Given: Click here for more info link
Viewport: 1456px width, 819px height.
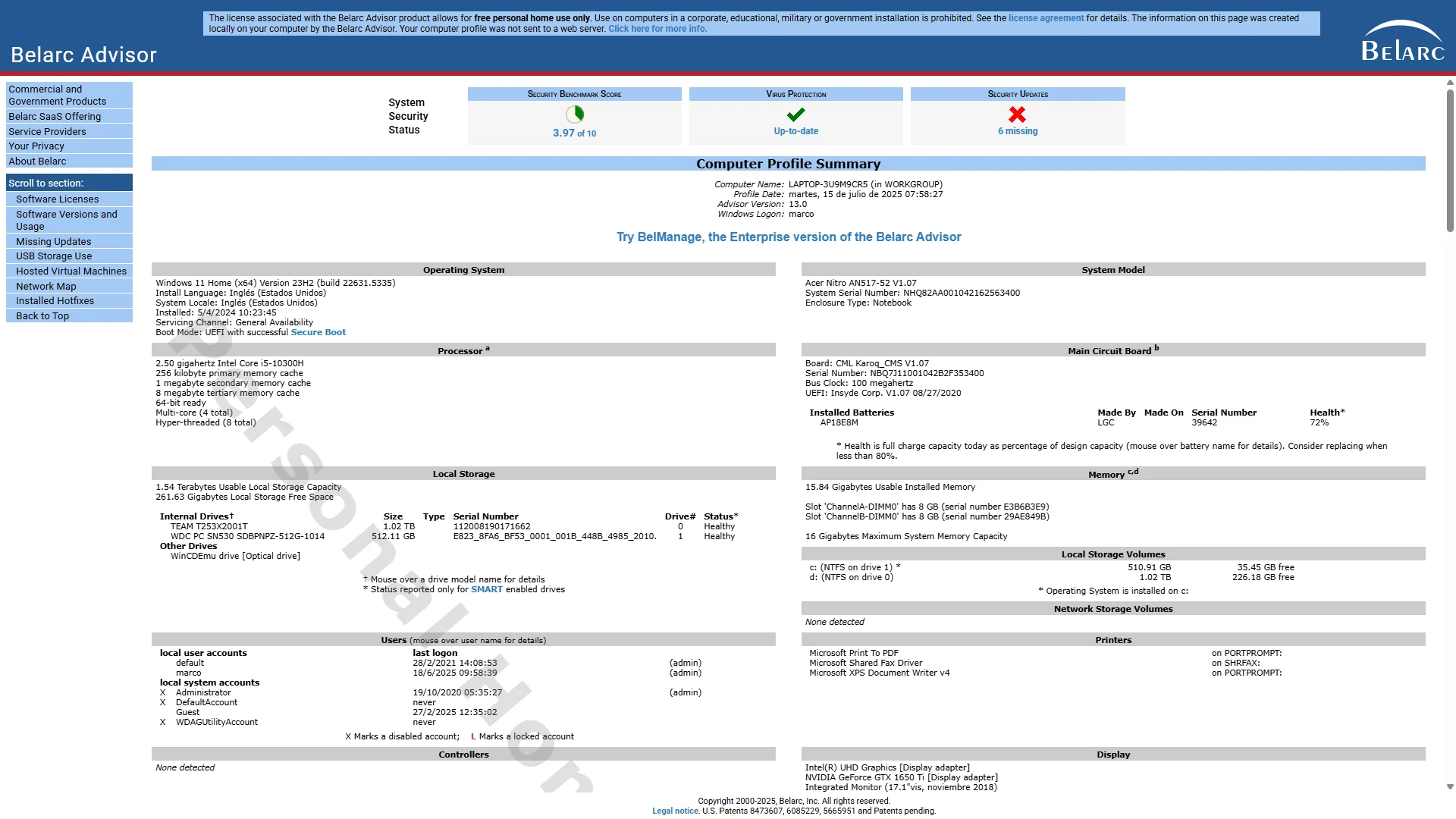Looking at the screenshot, I should click(x=657, y=29).
